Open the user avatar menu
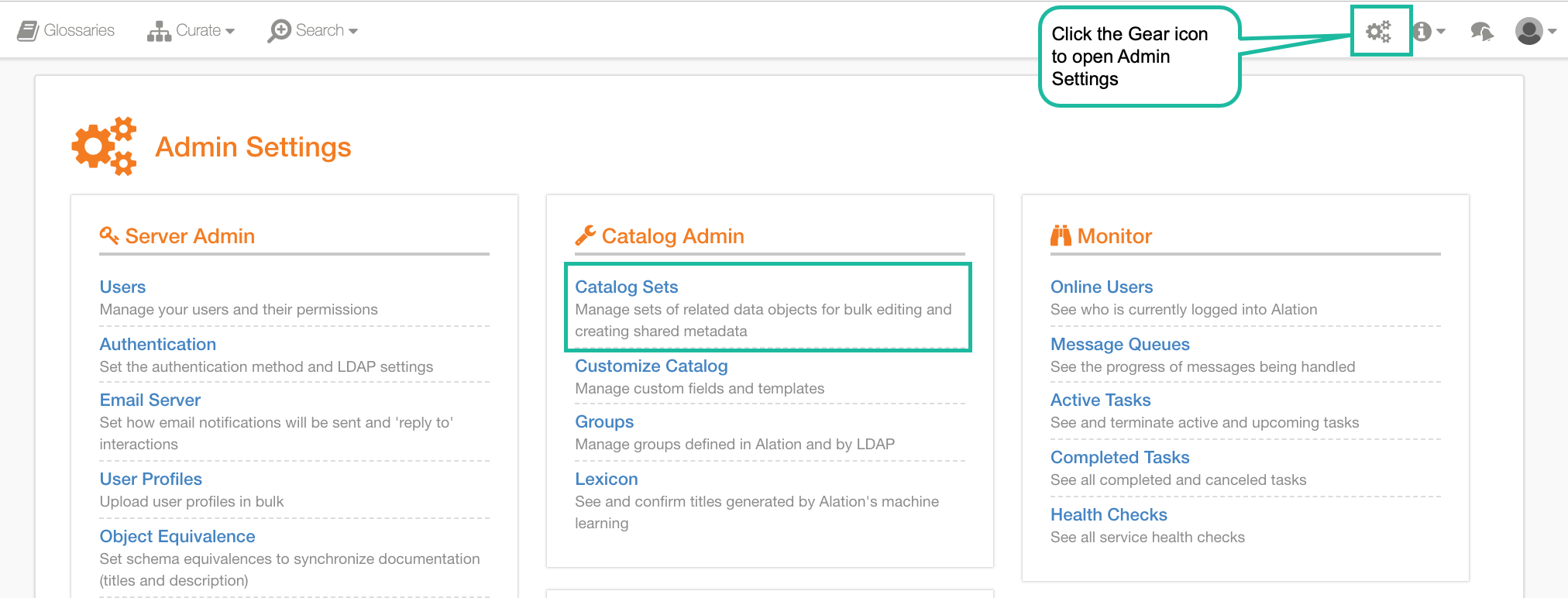This screenshot has width=1568, height=598. [x=1528, y=31]
